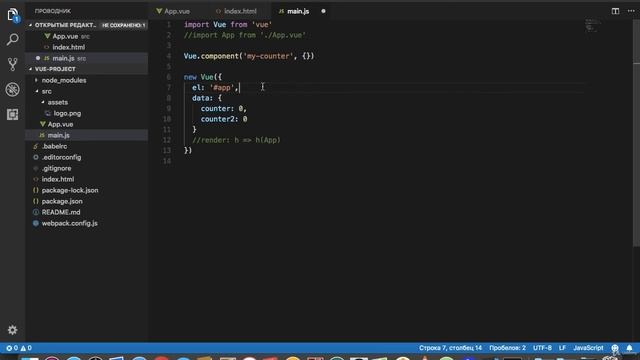Screen dimensions: 640x360
Task: Open the Manage gear menu
Action: 13,330
